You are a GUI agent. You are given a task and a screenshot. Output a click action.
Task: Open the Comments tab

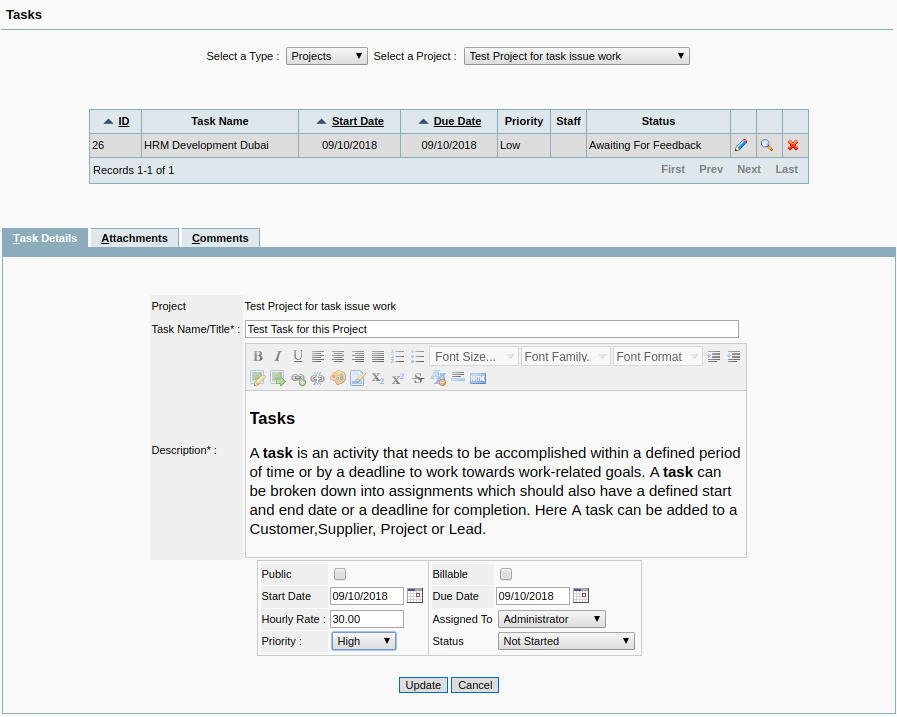pos(220,238)
